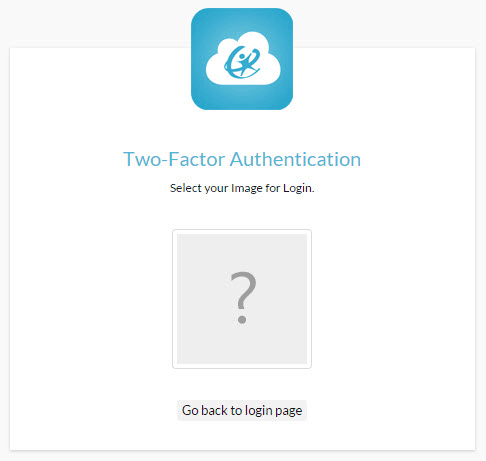This screenshot has width=486, height=461.
Task: Click the Two-Factor Authentication heading
Action: [x=242, y=159]
